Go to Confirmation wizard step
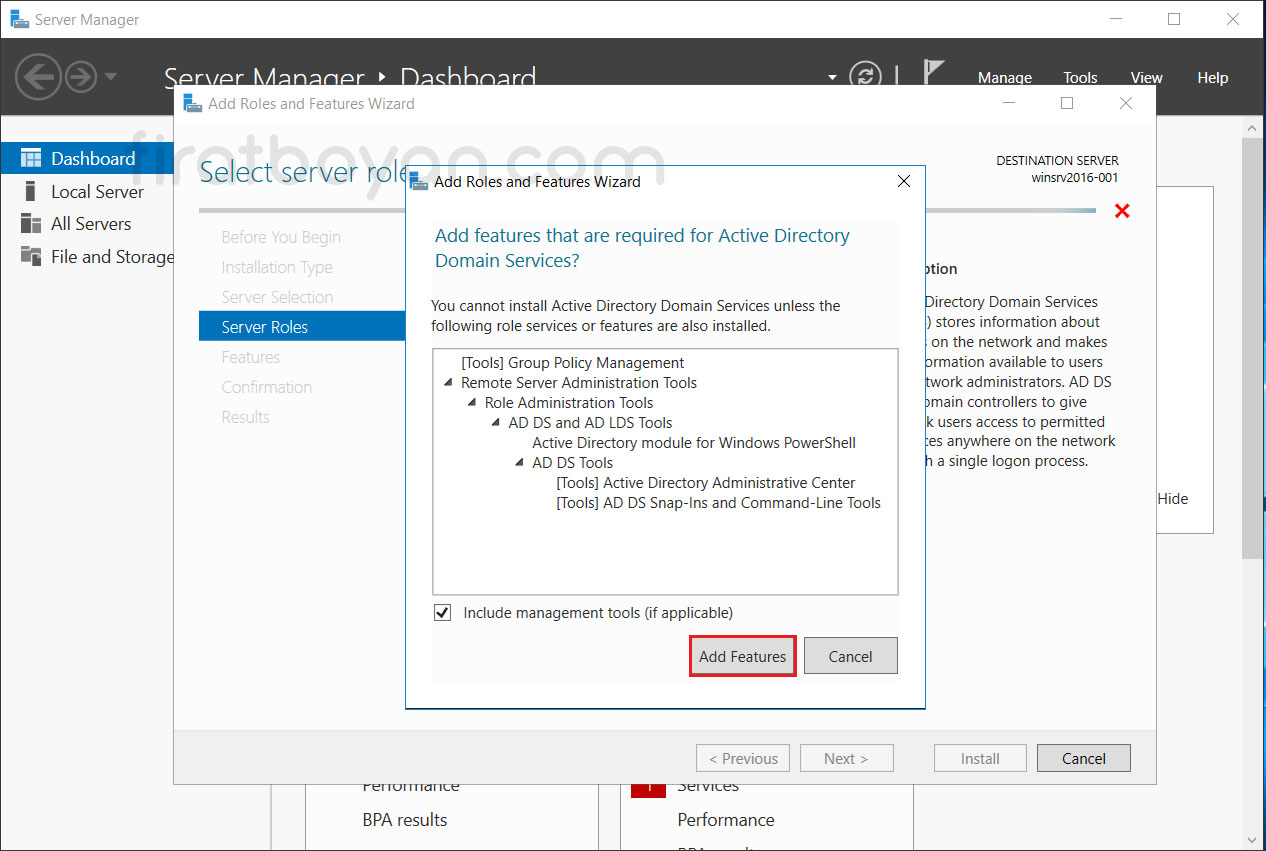 [x=267, y=387]
